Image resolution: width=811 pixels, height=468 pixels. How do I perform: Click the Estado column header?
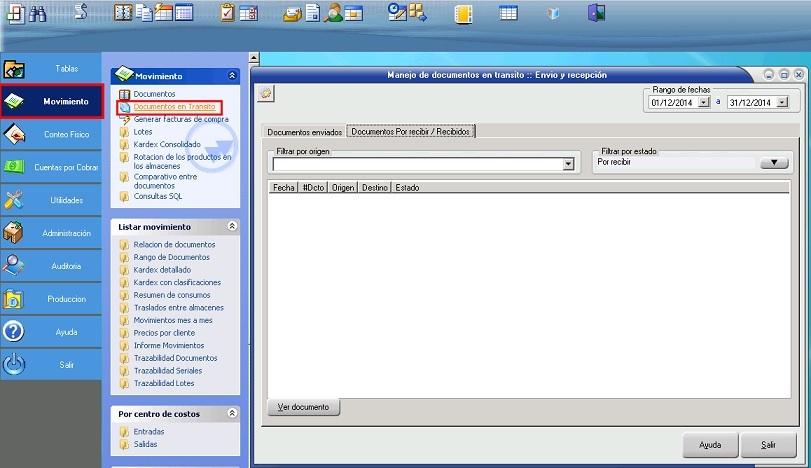407,187
